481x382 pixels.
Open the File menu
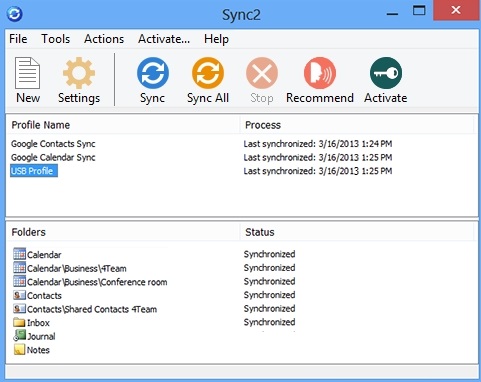click(x=18, y=39)
